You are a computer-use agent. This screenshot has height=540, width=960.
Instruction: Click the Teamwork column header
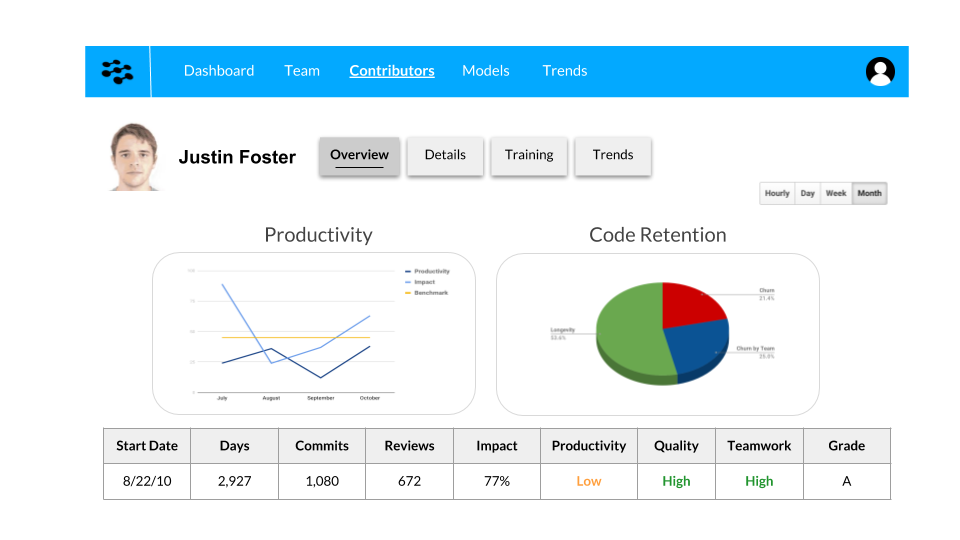coord(759,446)
